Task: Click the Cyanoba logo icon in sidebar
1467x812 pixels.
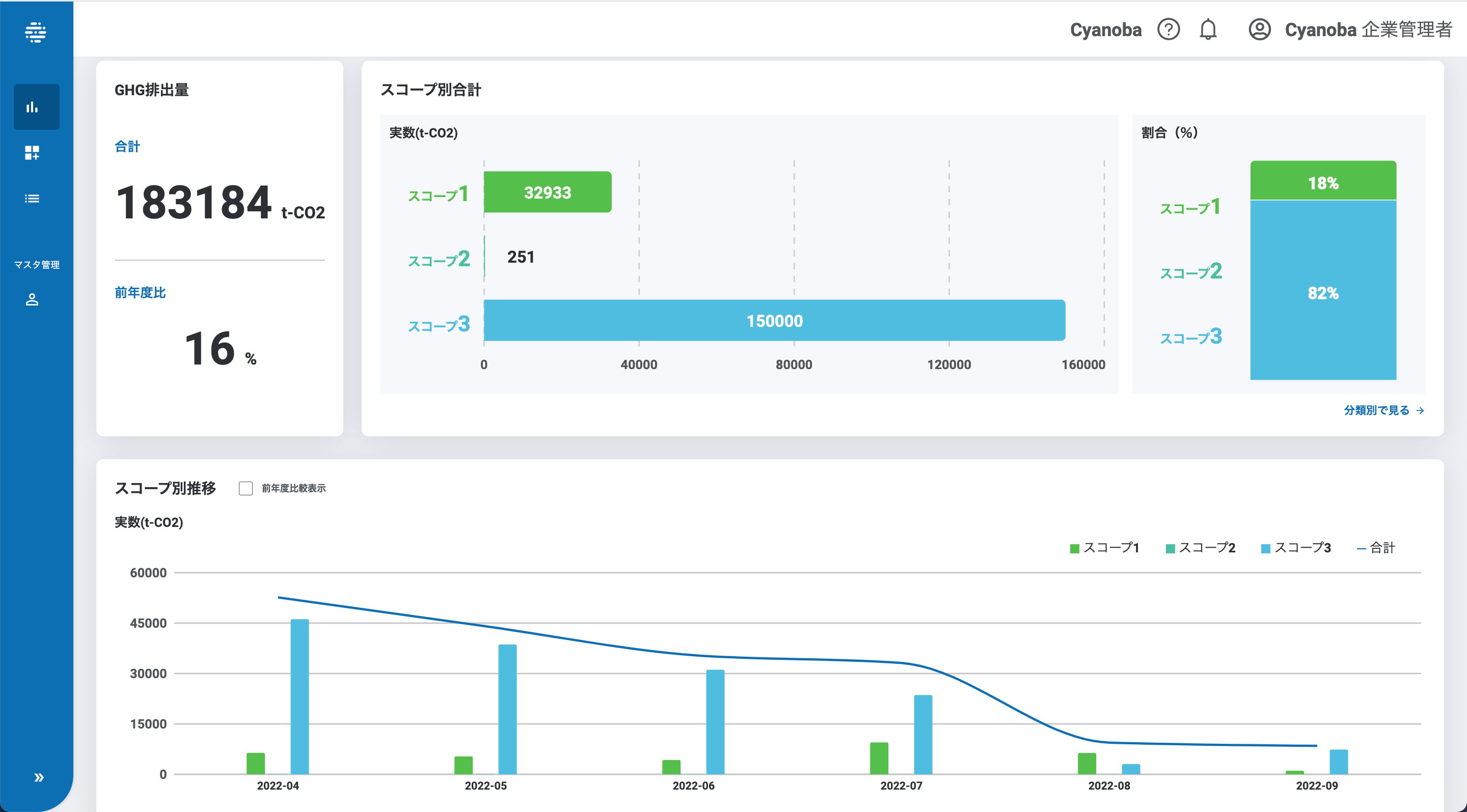Action: [35, 33]
